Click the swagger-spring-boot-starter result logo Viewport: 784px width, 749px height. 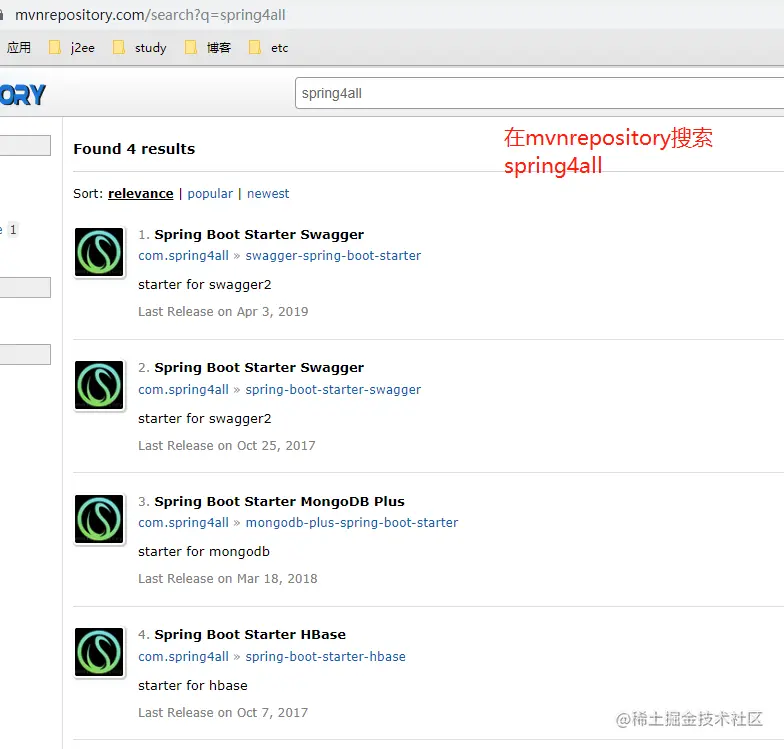99,252
